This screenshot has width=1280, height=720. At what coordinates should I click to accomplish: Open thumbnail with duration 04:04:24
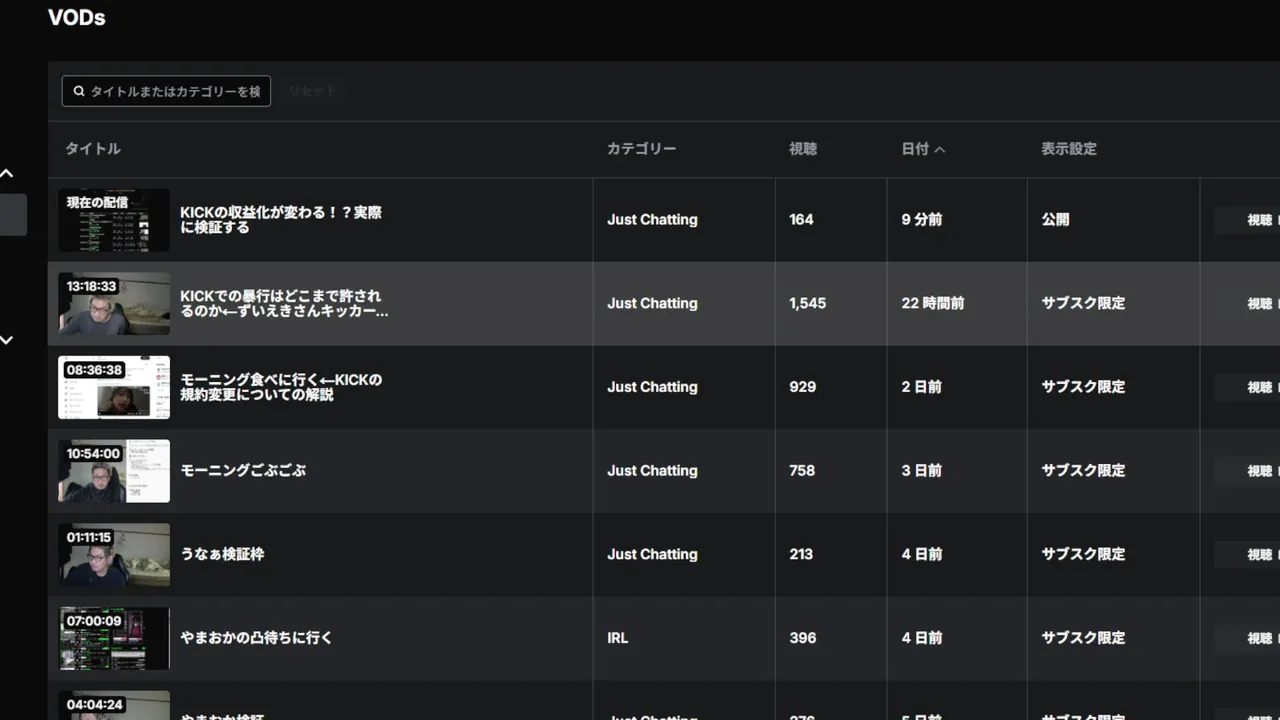(114, 705)
